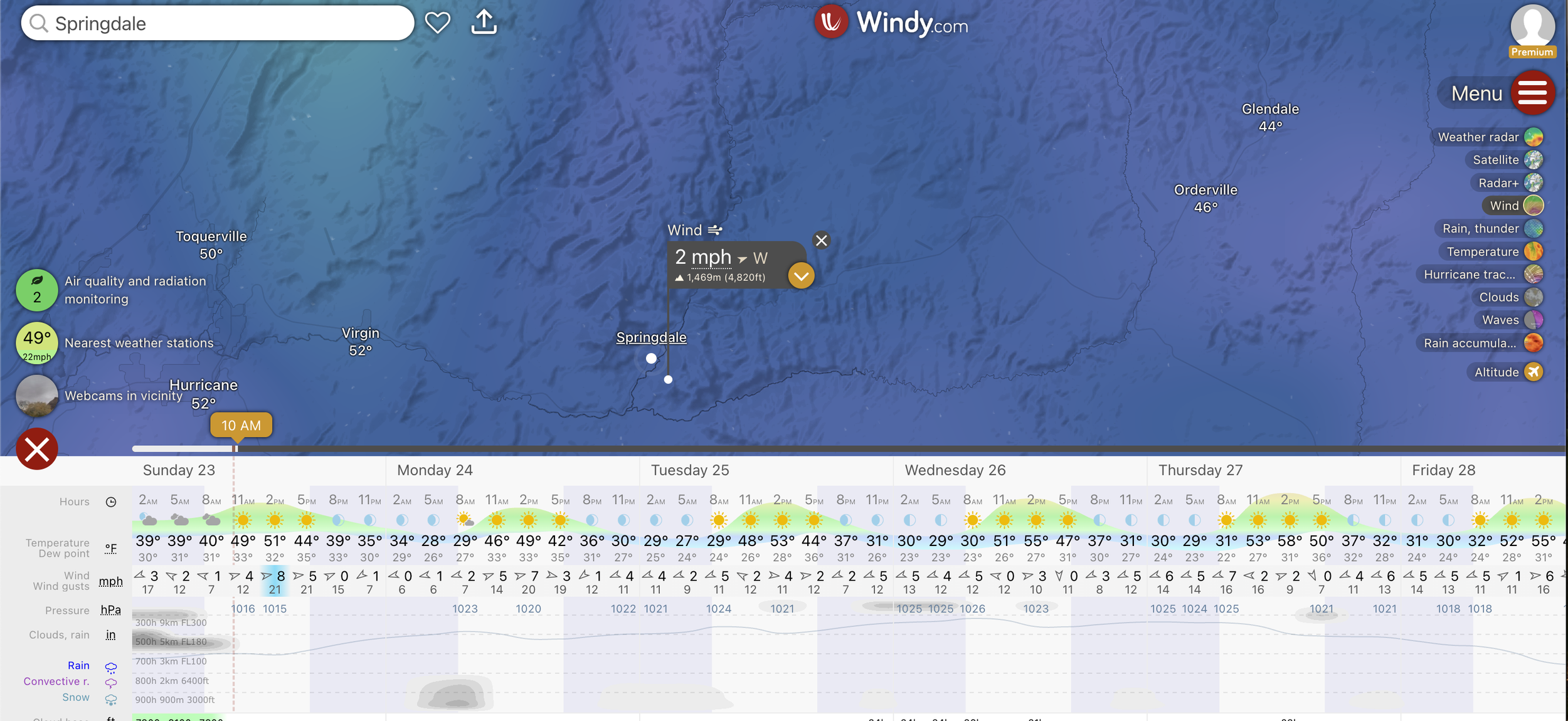Select Rain, thunder layer

(1533, 228)
